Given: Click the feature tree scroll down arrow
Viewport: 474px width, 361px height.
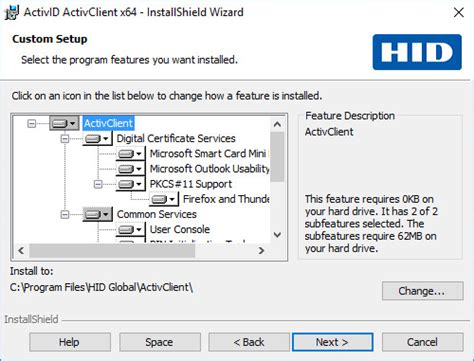Looking at the screenshot, I should click(277, 235).
